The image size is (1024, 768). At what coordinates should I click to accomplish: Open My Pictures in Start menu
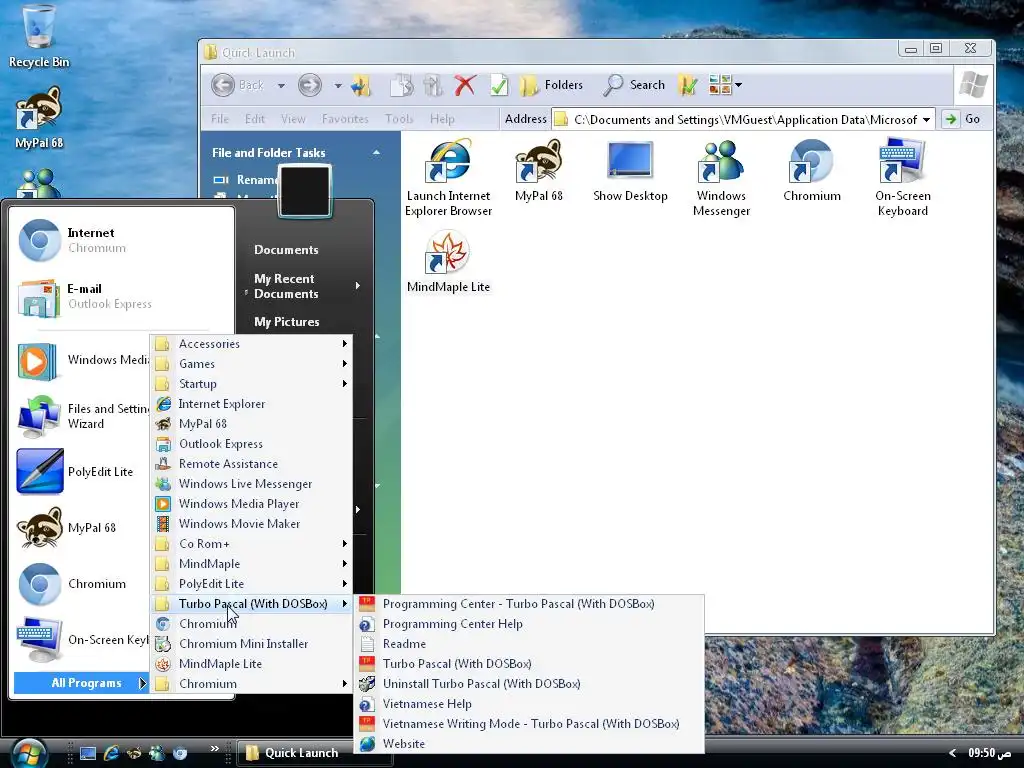(x=287, y=321)
